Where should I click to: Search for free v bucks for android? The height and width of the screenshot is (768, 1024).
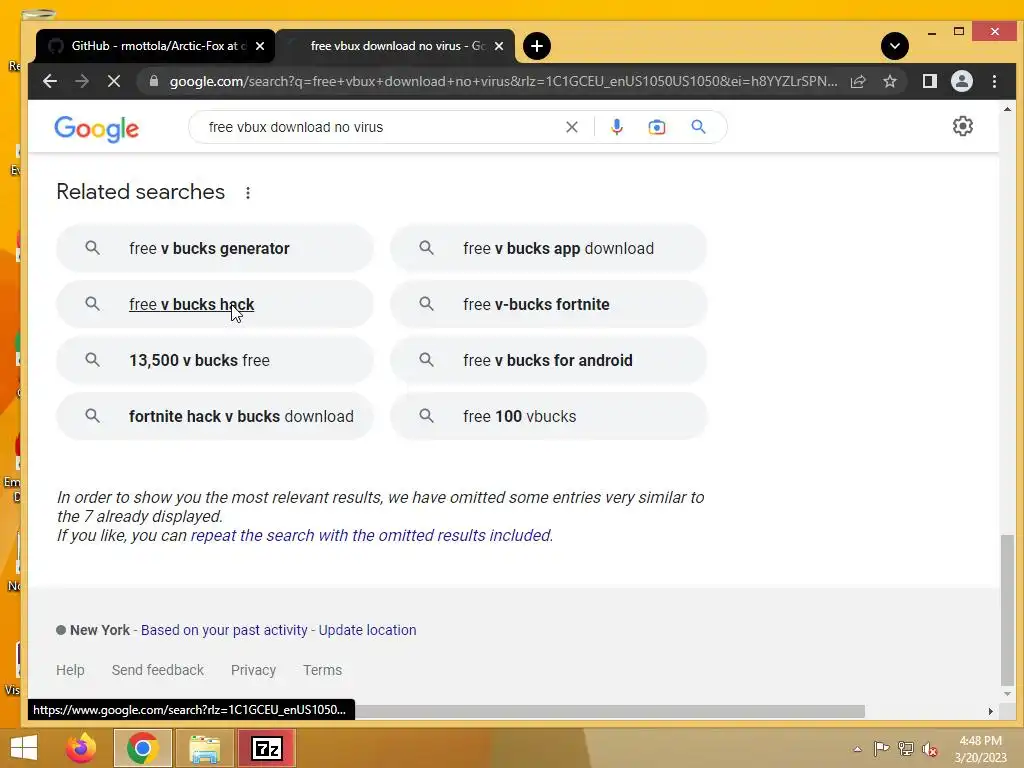549,360
